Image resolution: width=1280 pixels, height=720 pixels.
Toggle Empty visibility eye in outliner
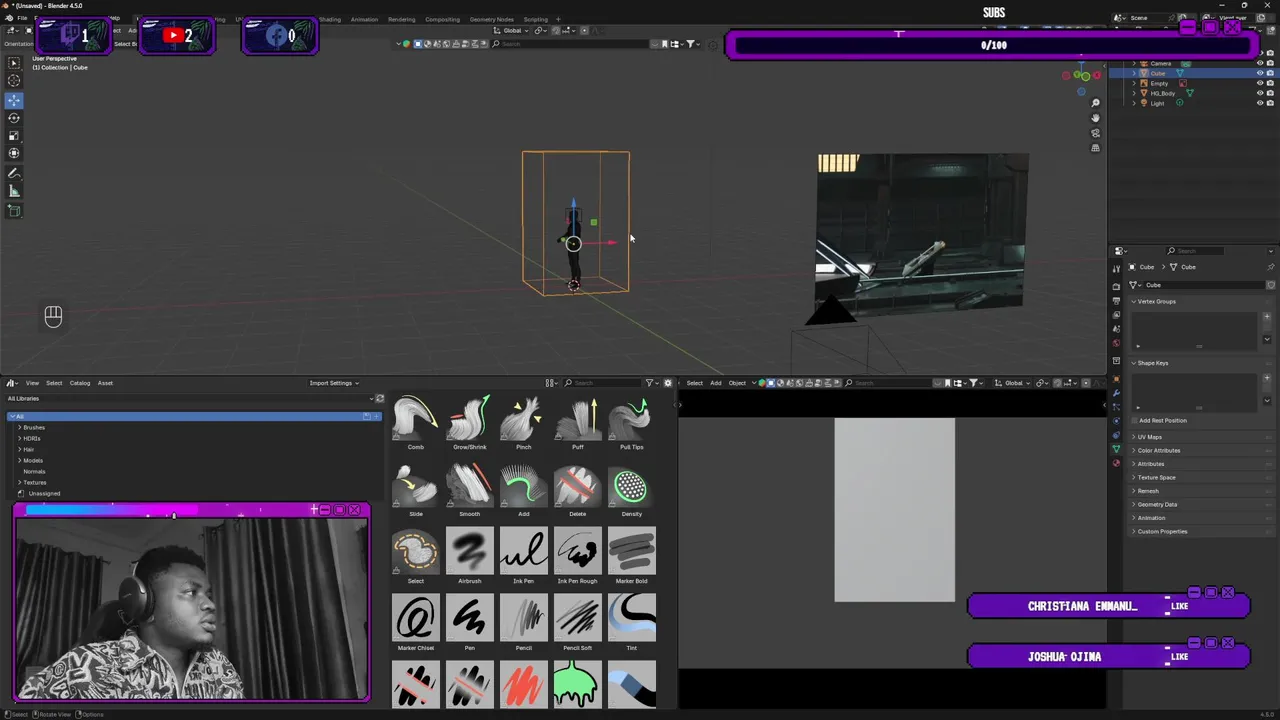[x=1260, y=84]
